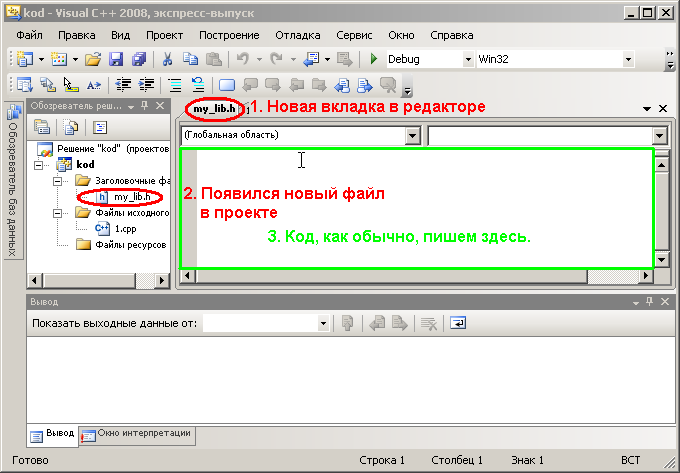The height and width of the screenshot is (473, 680).
Task: Open the Вид menu
Action: [120, 35]
